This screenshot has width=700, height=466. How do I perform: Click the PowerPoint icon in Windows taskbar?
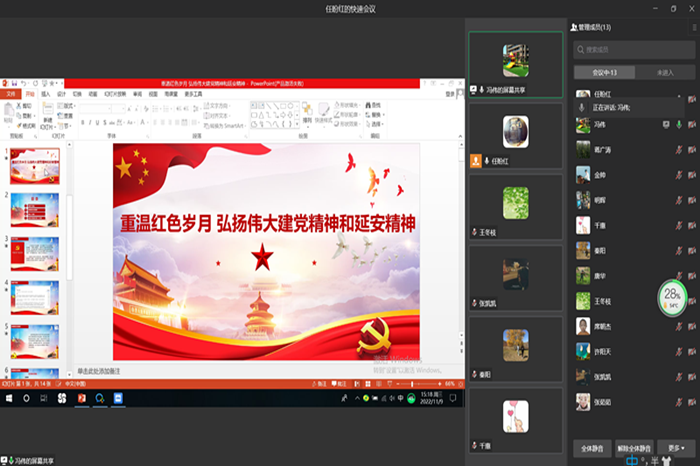tap(83, 397)
